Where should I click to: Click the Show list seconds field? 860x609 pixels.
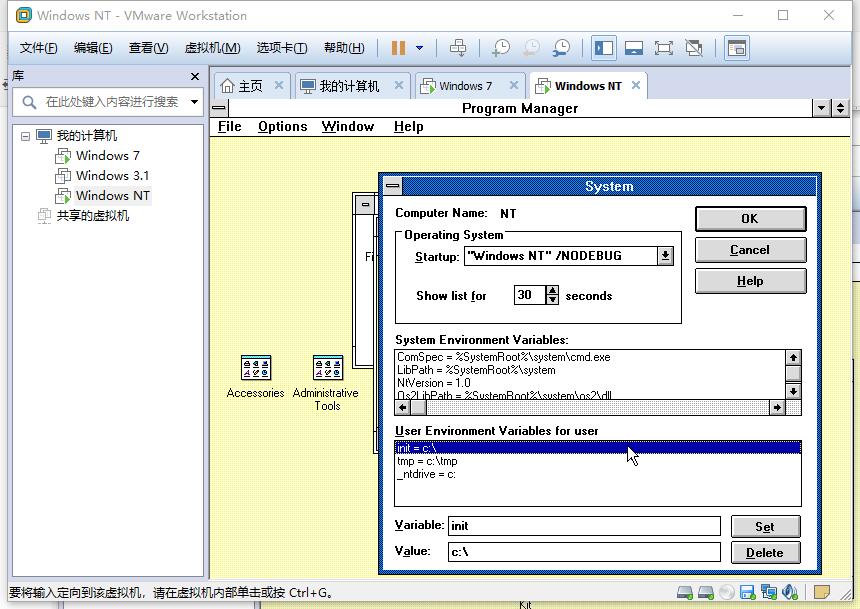(x=530, y=295)
